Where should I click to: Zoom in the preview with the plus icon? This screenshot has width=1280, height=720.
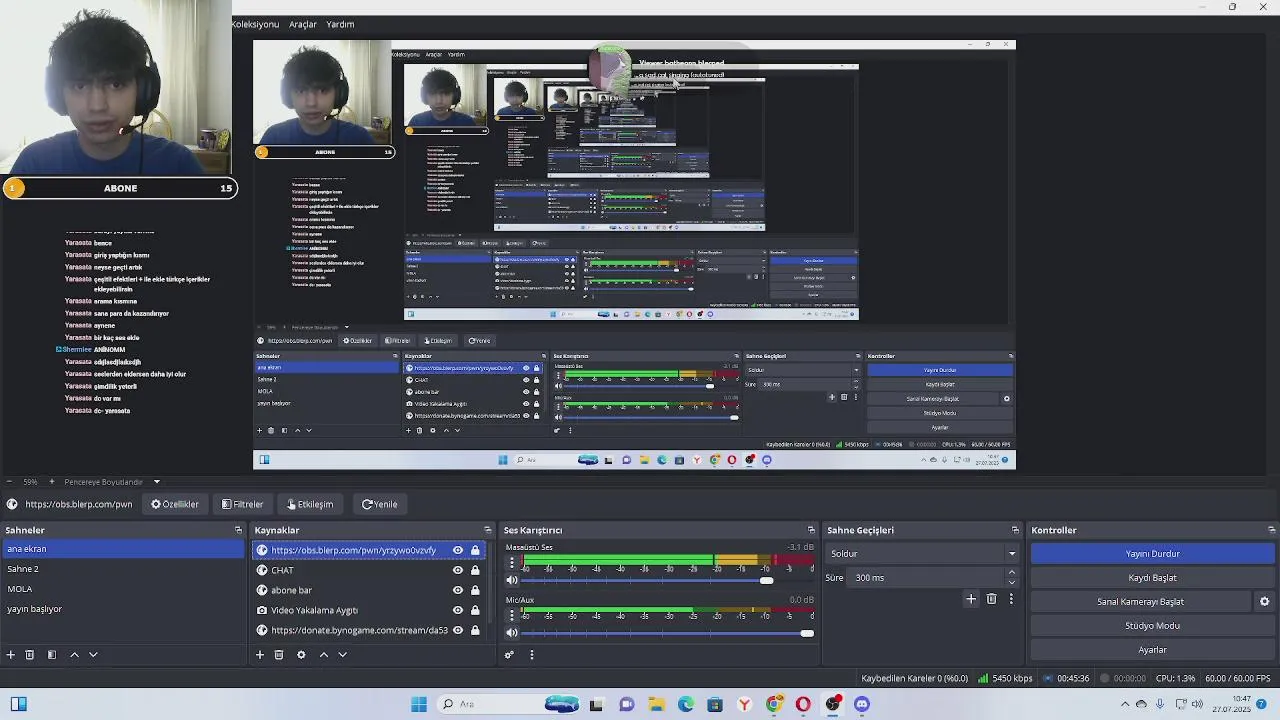(x=52, y=482)
